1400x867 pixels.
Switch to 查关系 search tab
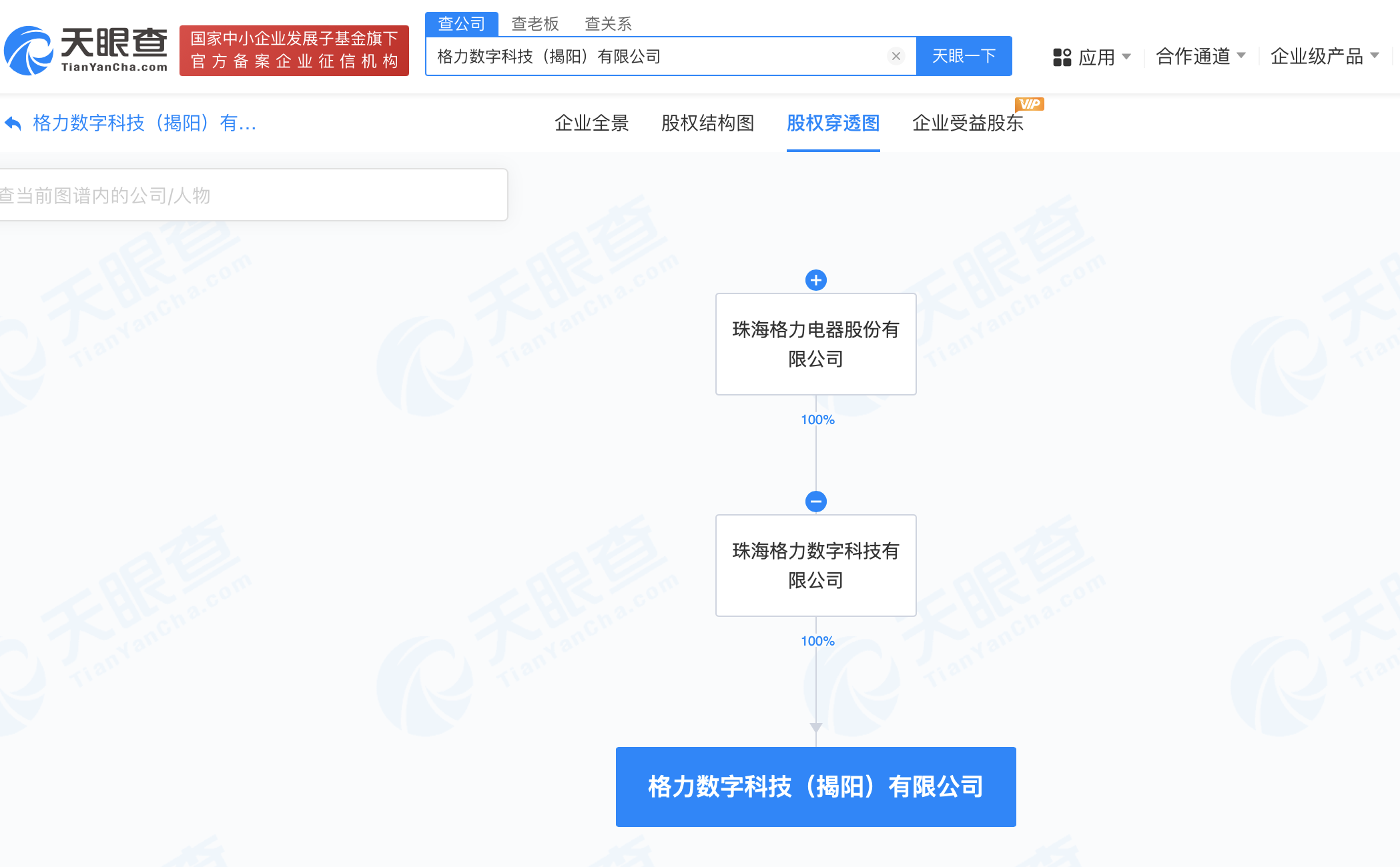[x=608, y=24]
